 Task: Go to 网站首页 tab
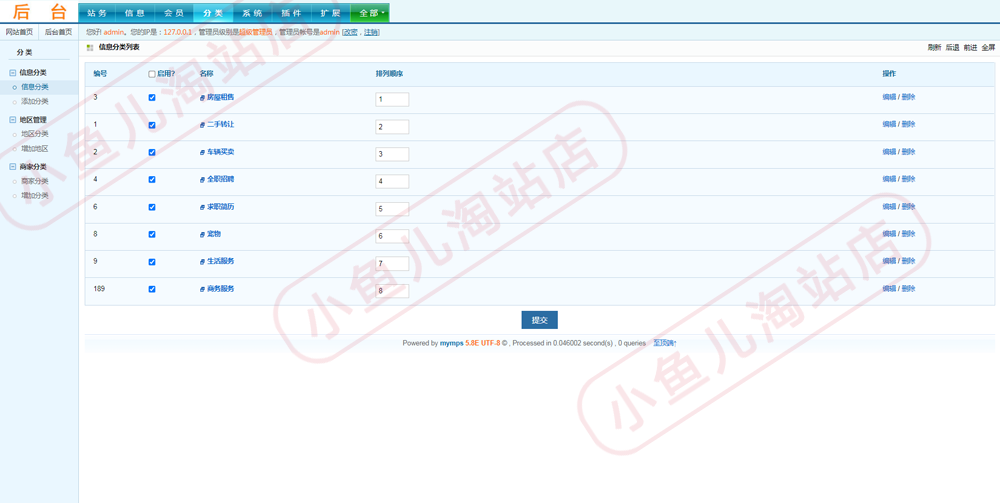pos(19,32)
